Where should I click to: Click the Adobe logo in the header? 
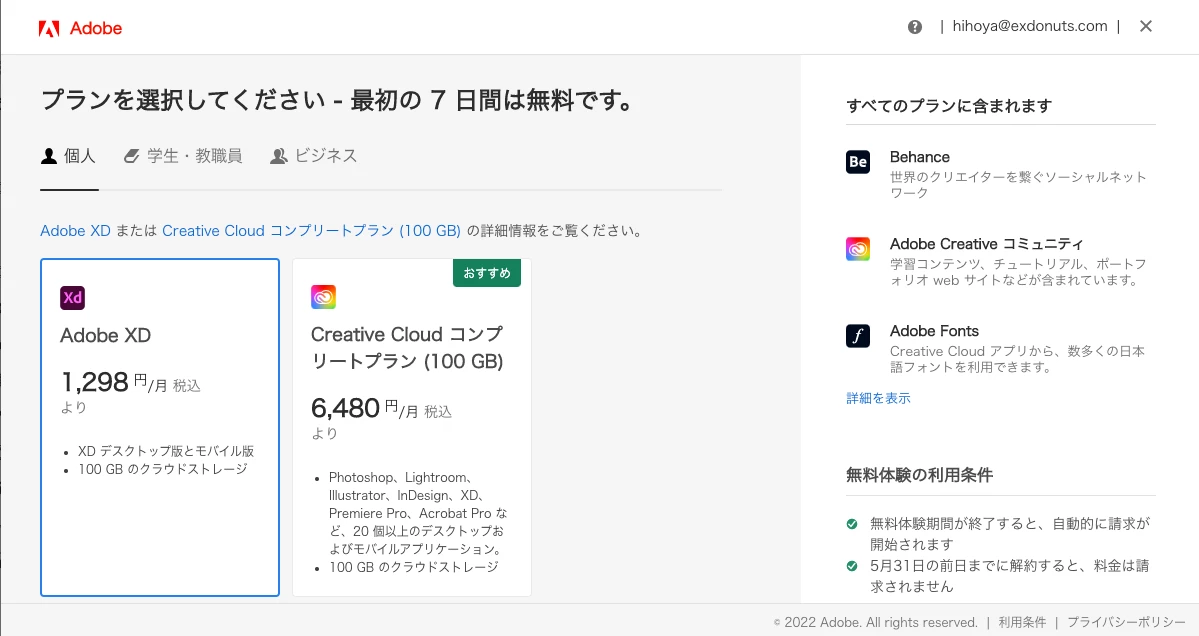[80, 28]
